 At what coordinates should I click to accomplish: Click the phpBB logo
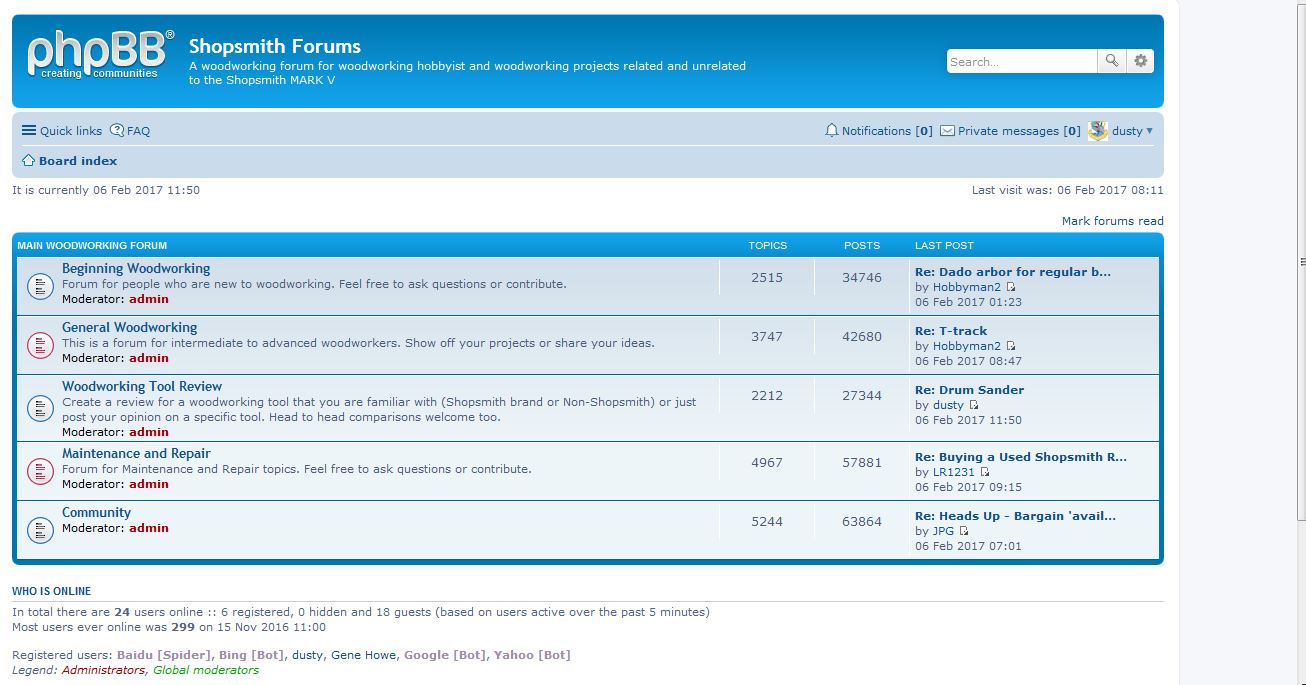click(x=100, y=55)
